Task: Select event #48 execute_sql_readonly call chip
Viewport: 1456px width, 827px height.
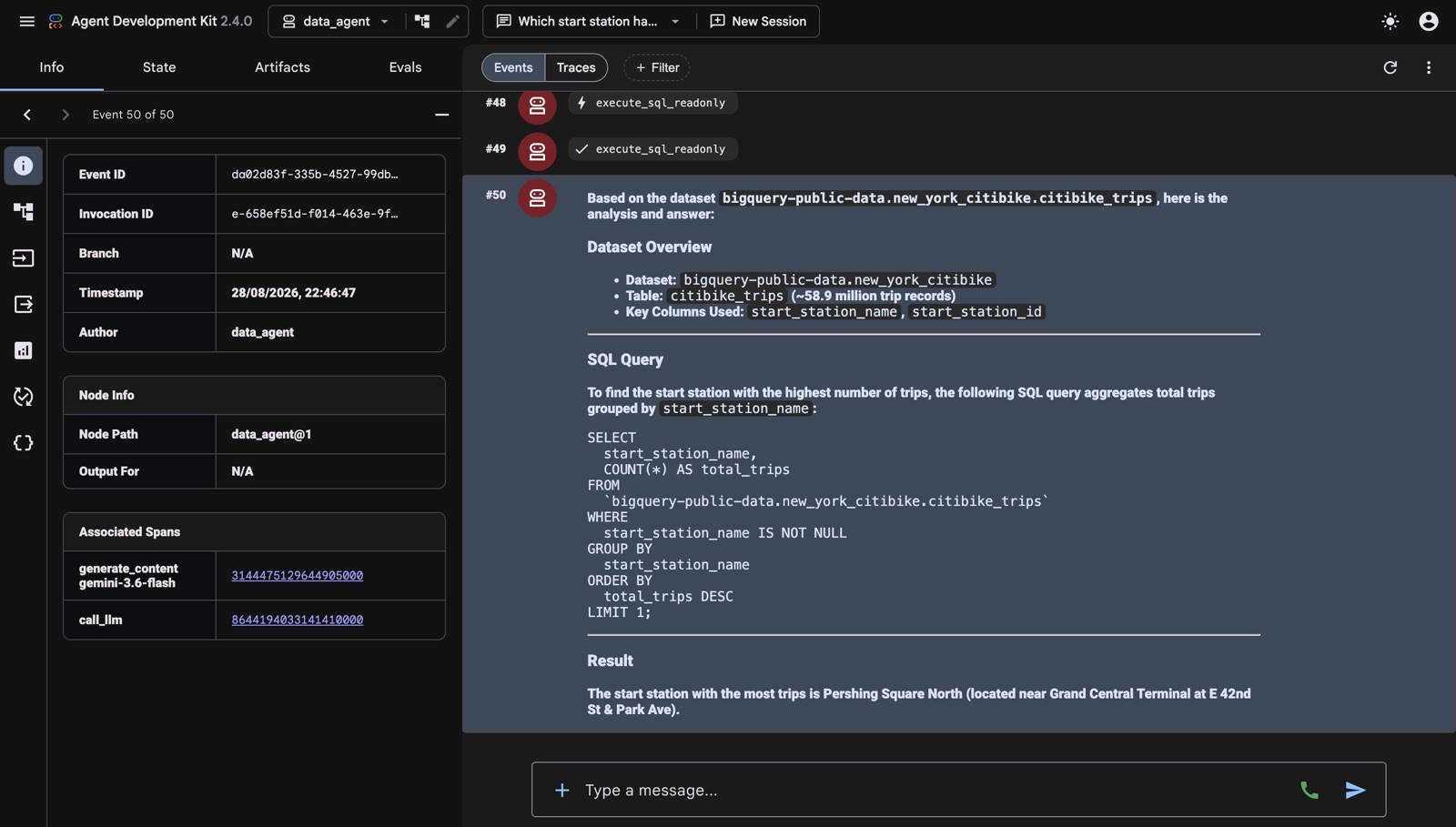Action: pyautogui.click(x=652, y=103)
